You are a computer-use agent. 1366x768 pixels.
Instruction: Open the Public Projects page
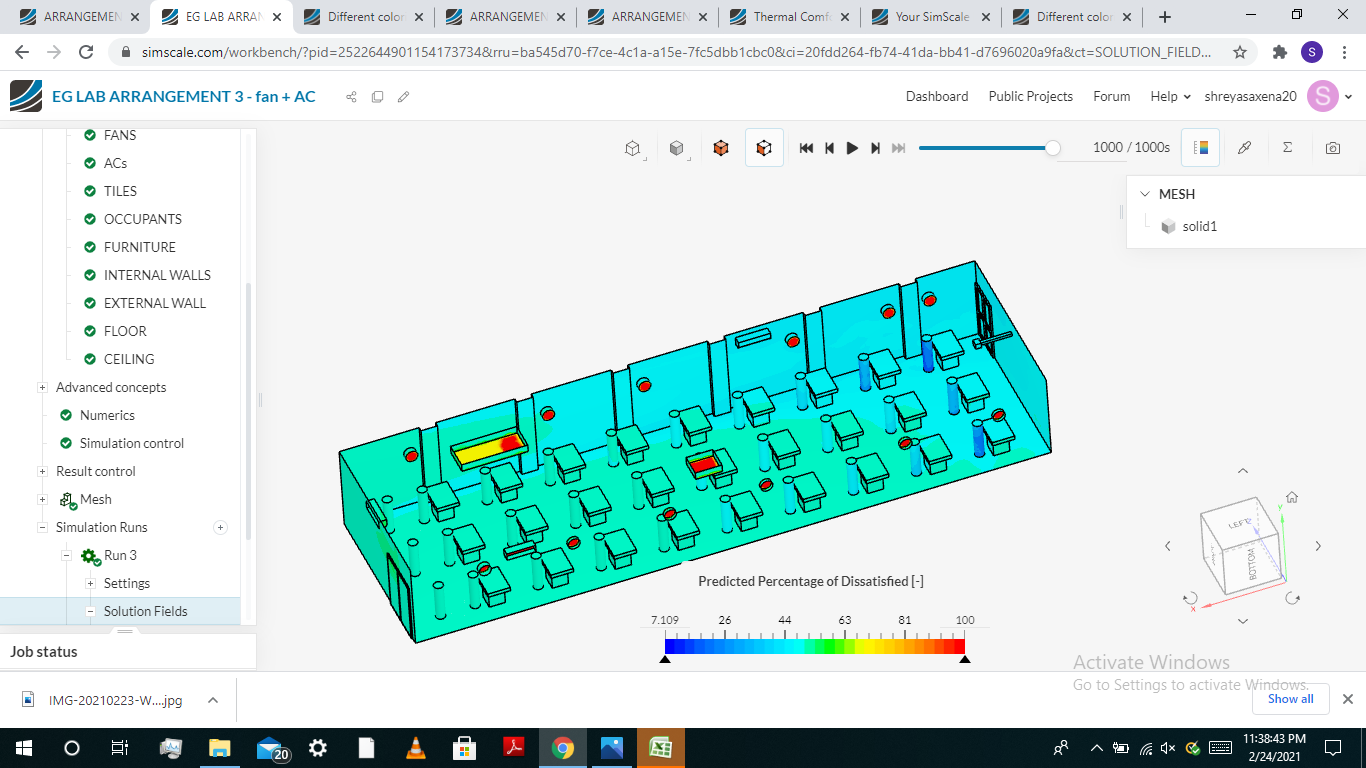[x=1030, y=97]
